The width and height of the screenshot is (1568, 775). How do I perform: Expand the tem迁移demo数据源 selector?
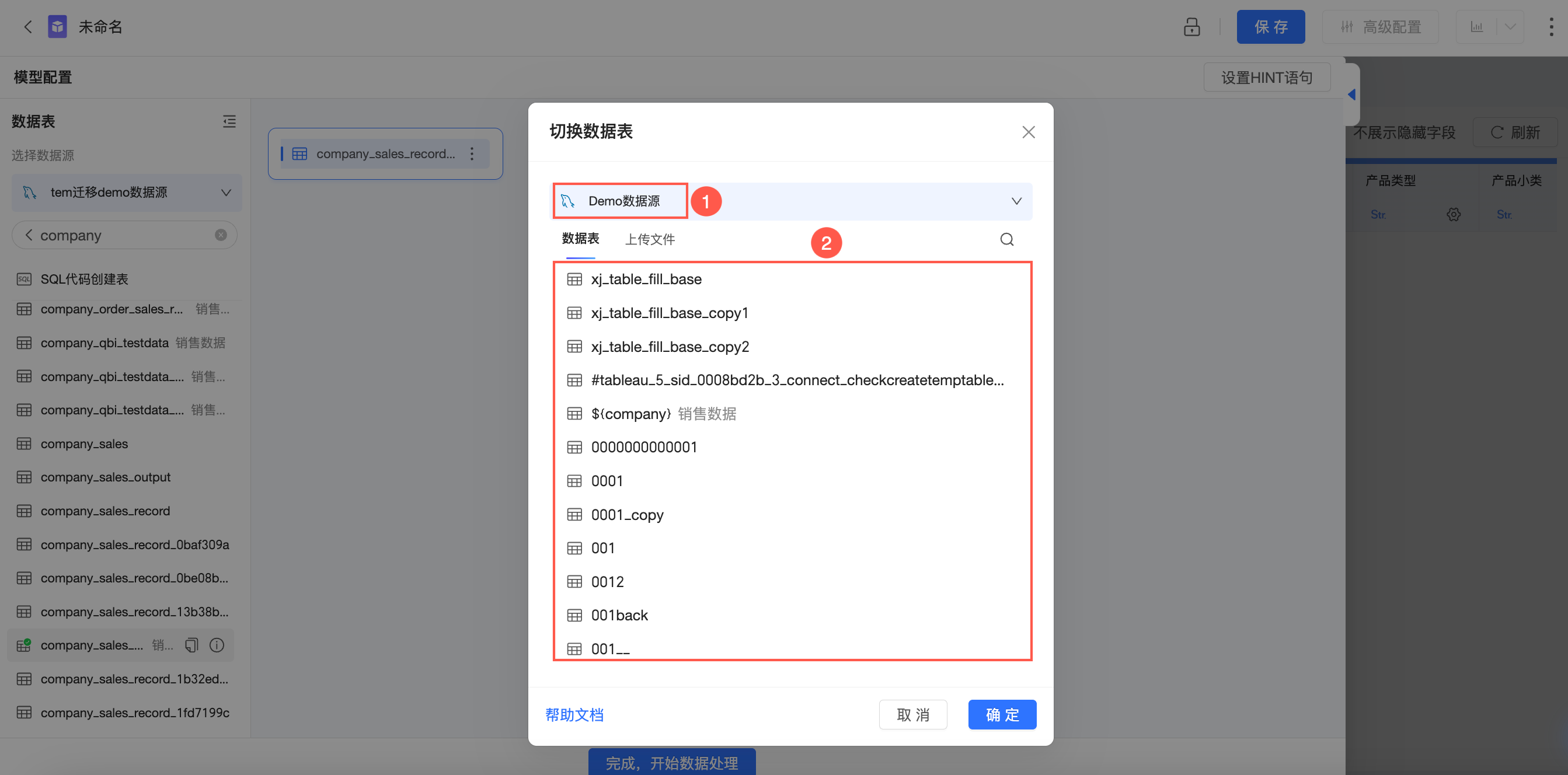coord(225,192)
